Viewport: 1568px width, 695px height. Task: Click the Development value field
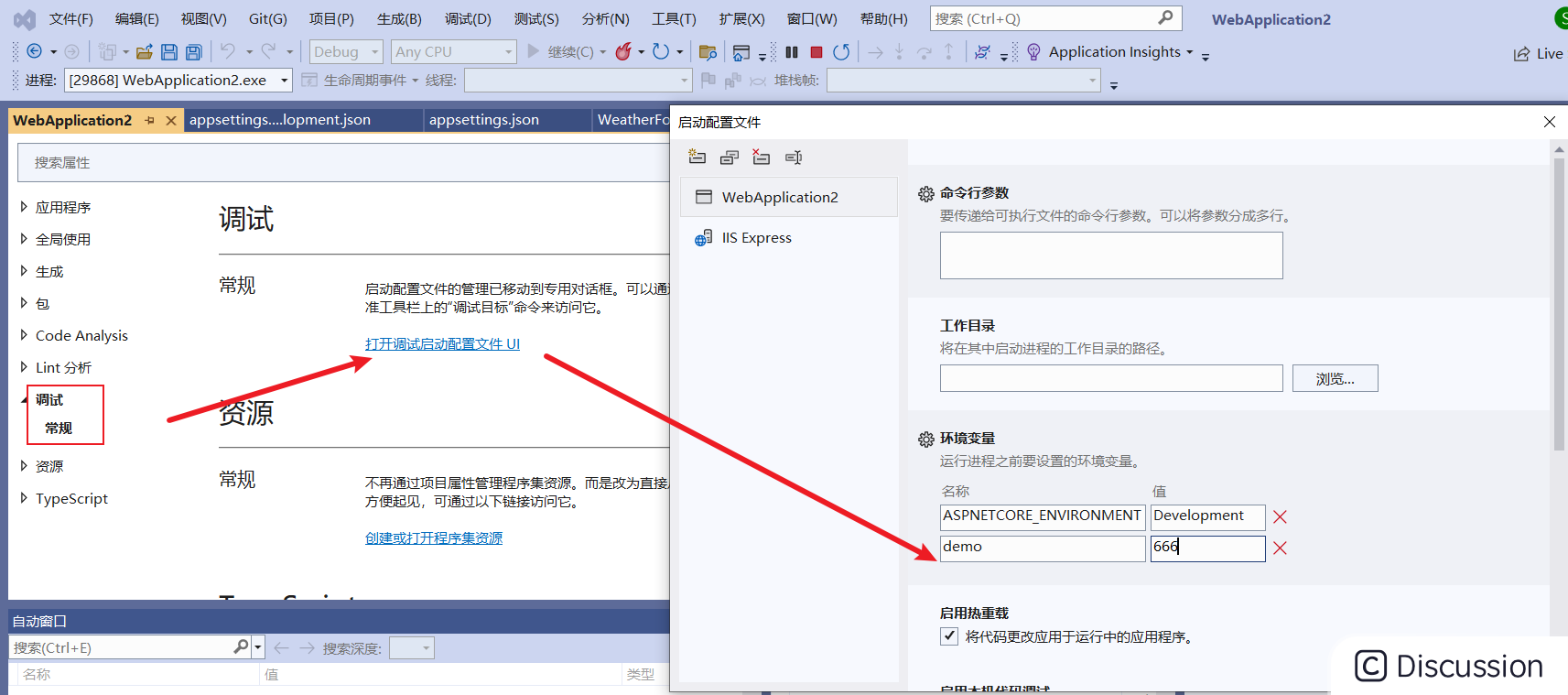pos(1207,517)
